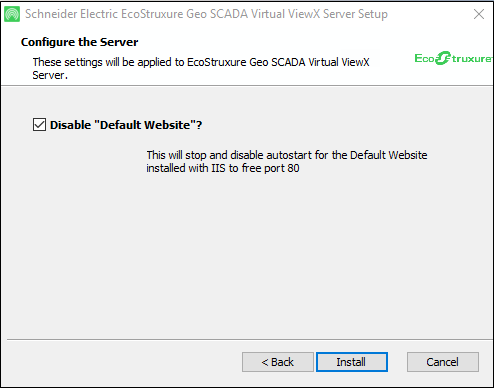Image resolution: width=494 pixels, height=388 pixels.
Task: Click the empty gray area below the description
Action: (247, 253)
